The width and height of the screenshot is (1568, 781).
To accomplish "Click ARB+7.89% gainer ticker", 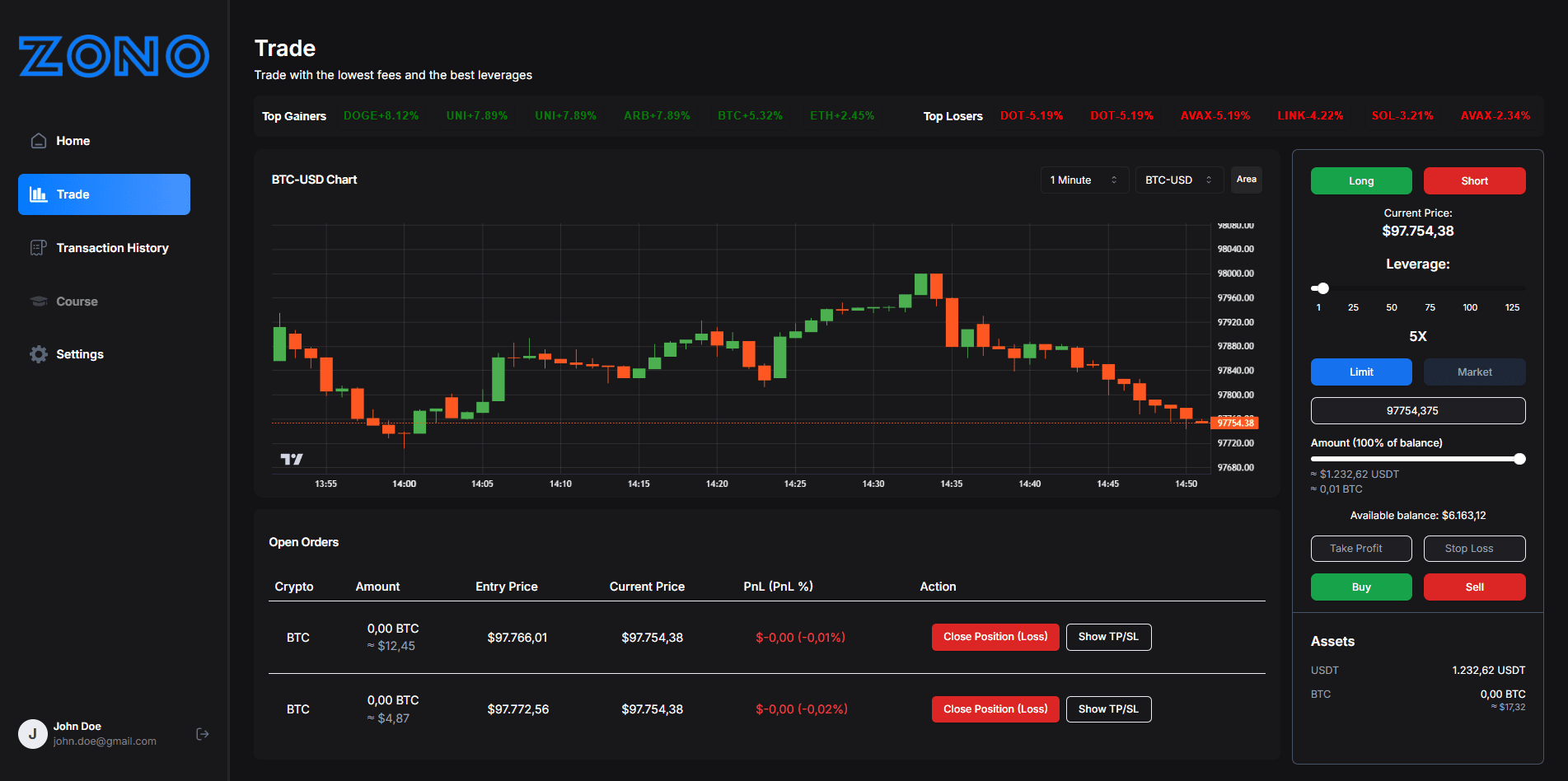I will 657,116.
